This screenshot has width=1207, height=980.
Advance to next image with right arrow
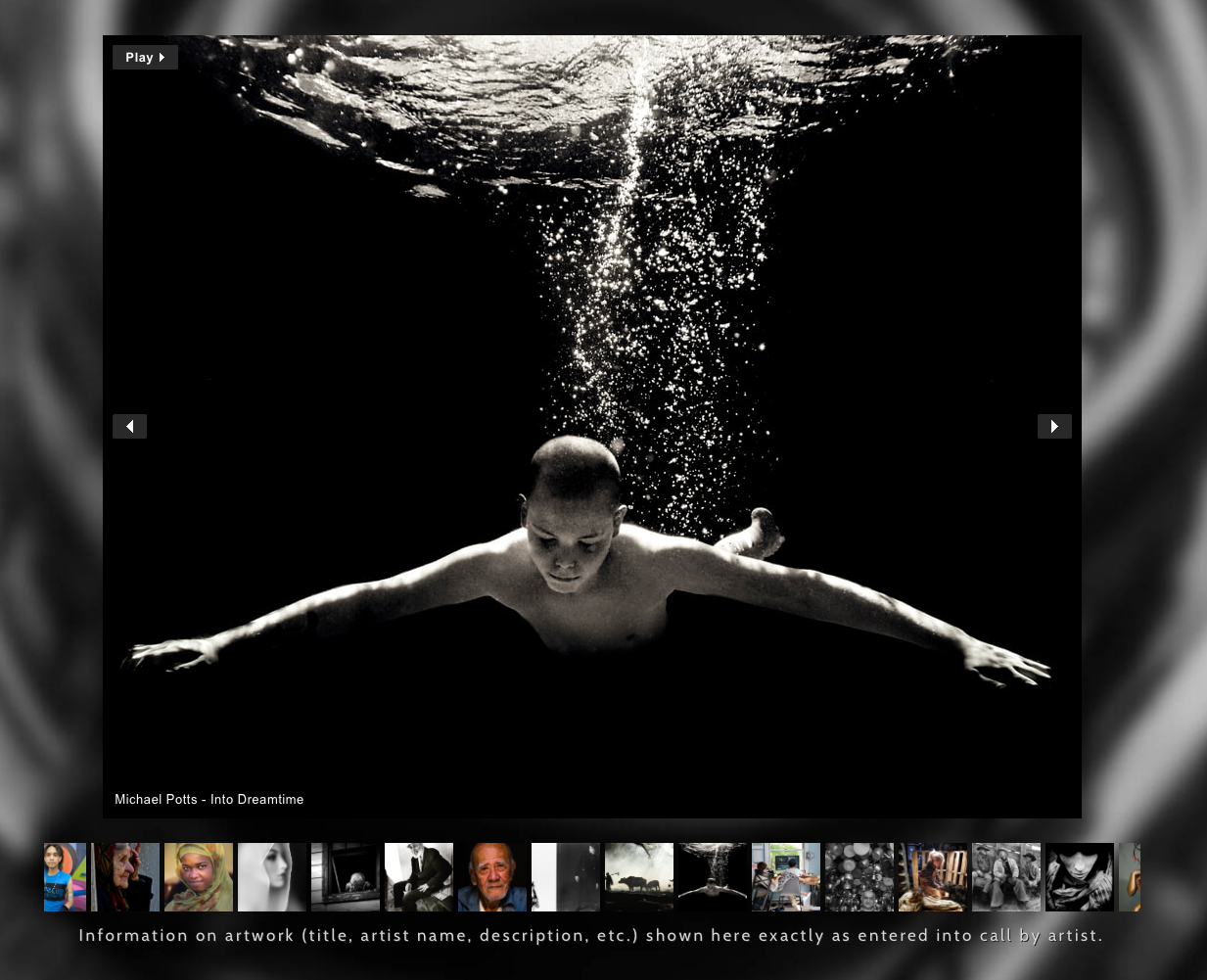(1054, 427)
